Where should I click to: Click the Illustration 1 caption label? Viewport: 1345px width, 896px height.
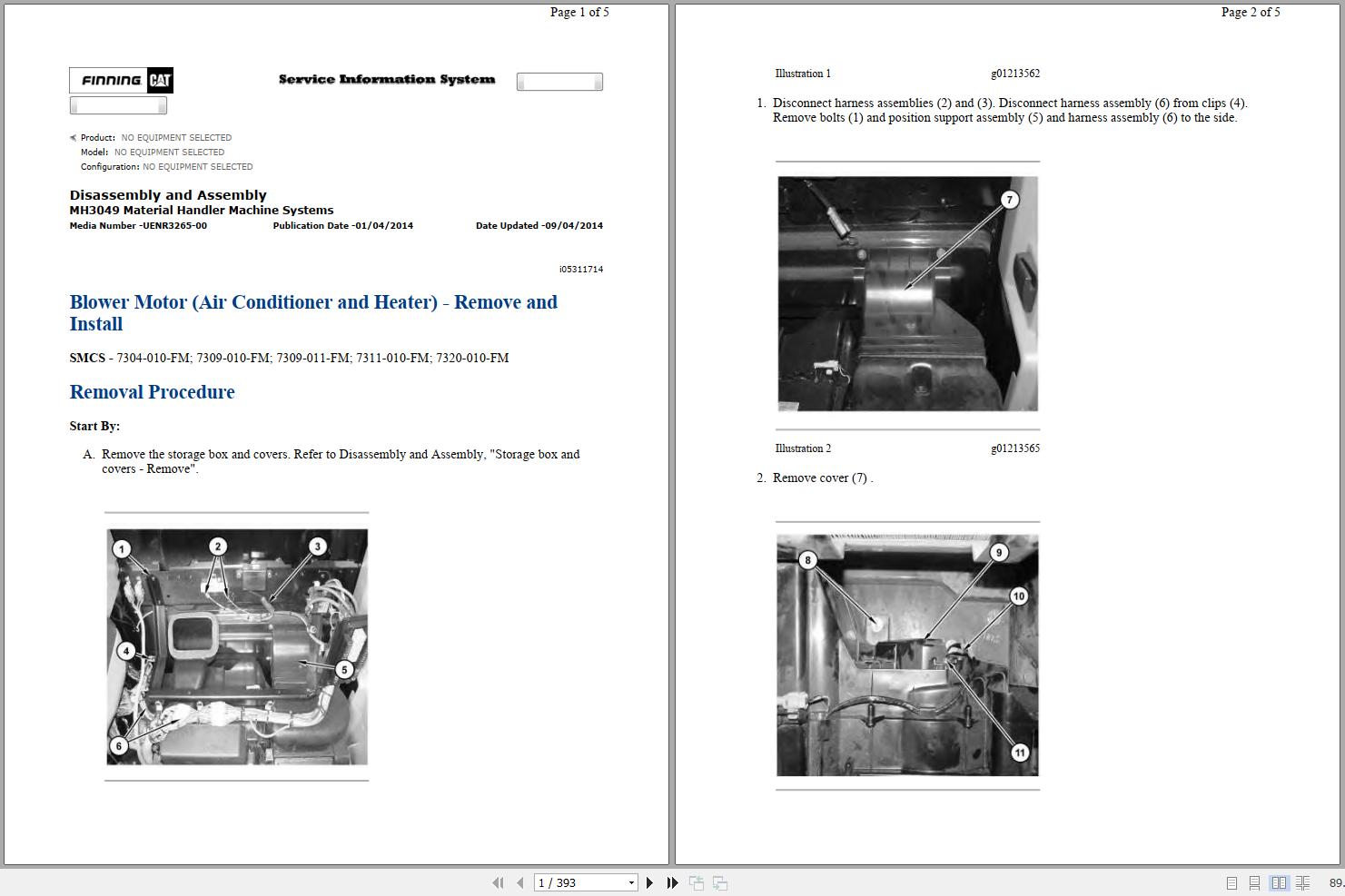pyautogui.click(x=803, y=74)
